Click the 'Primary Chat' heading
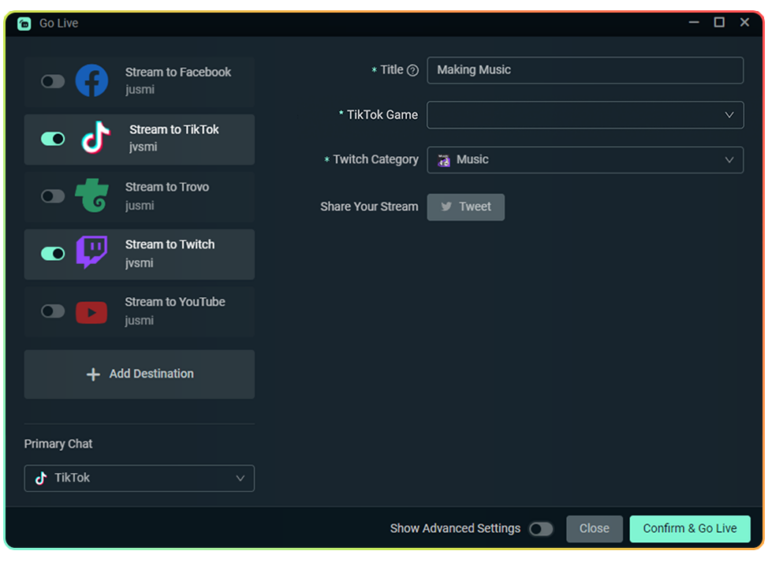Image resolution: width=768 pixels, height=562 pixels. point(58,444)
